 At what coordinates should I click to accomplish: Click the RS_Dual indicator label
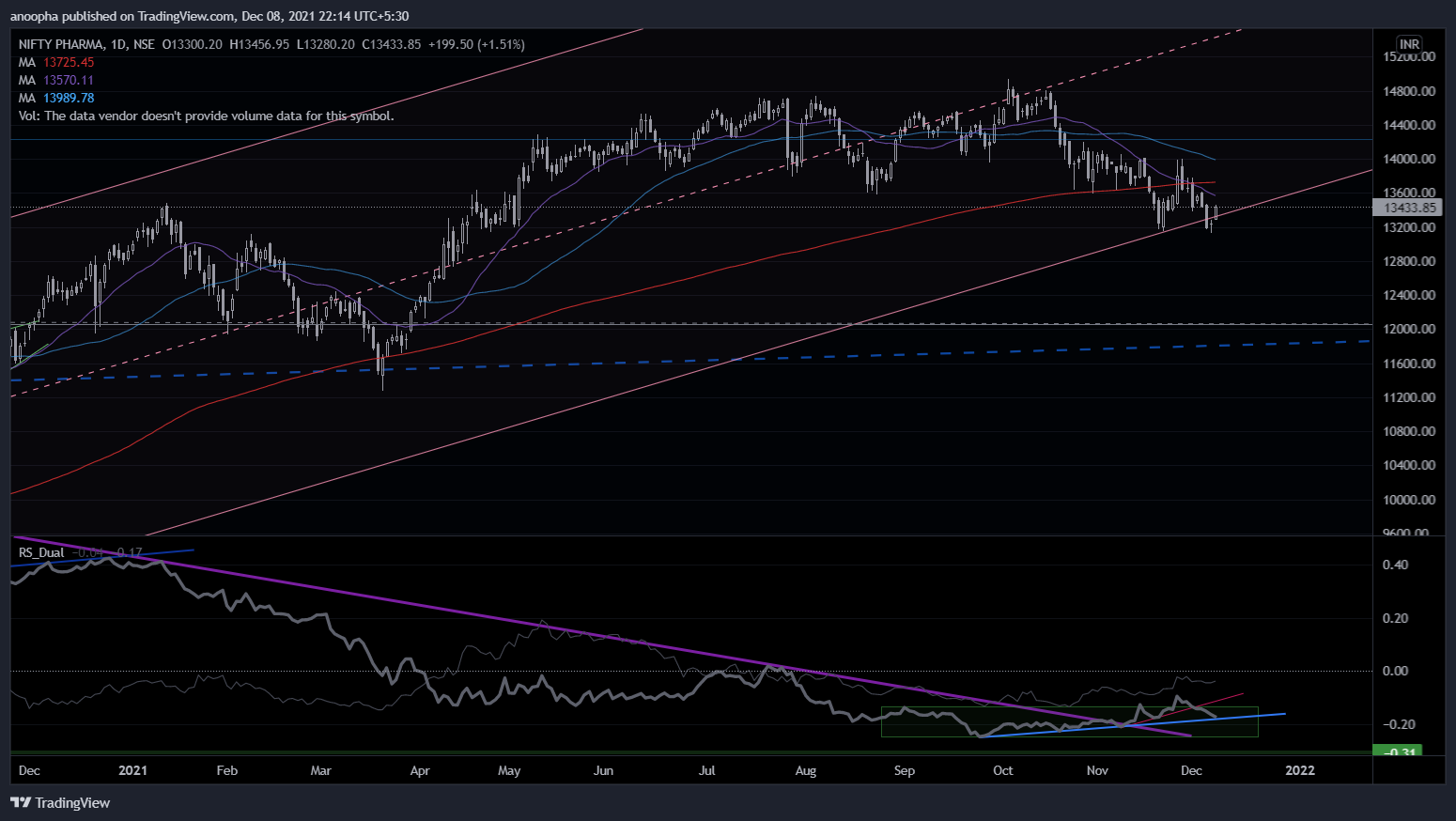(x=41, y=552)
